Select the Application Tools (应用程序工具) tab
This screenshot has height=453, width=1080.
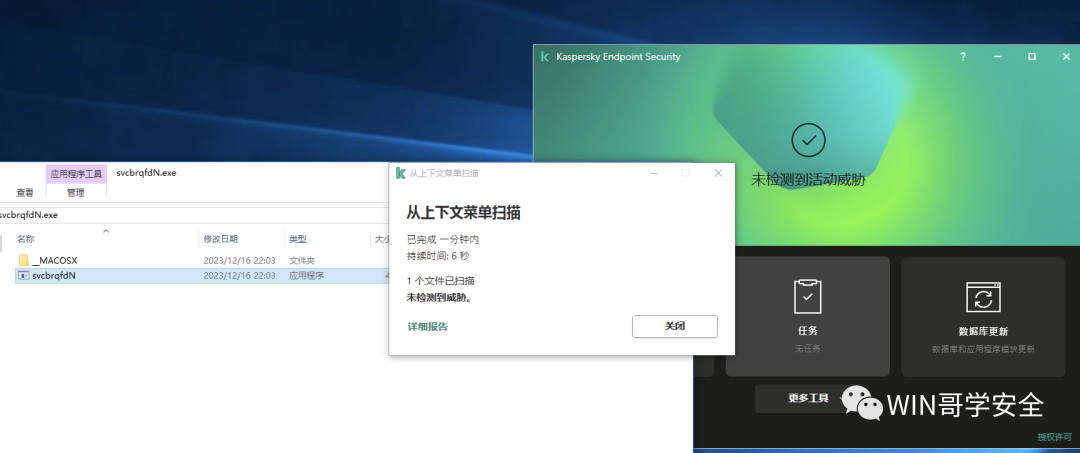tap(76, 173)
